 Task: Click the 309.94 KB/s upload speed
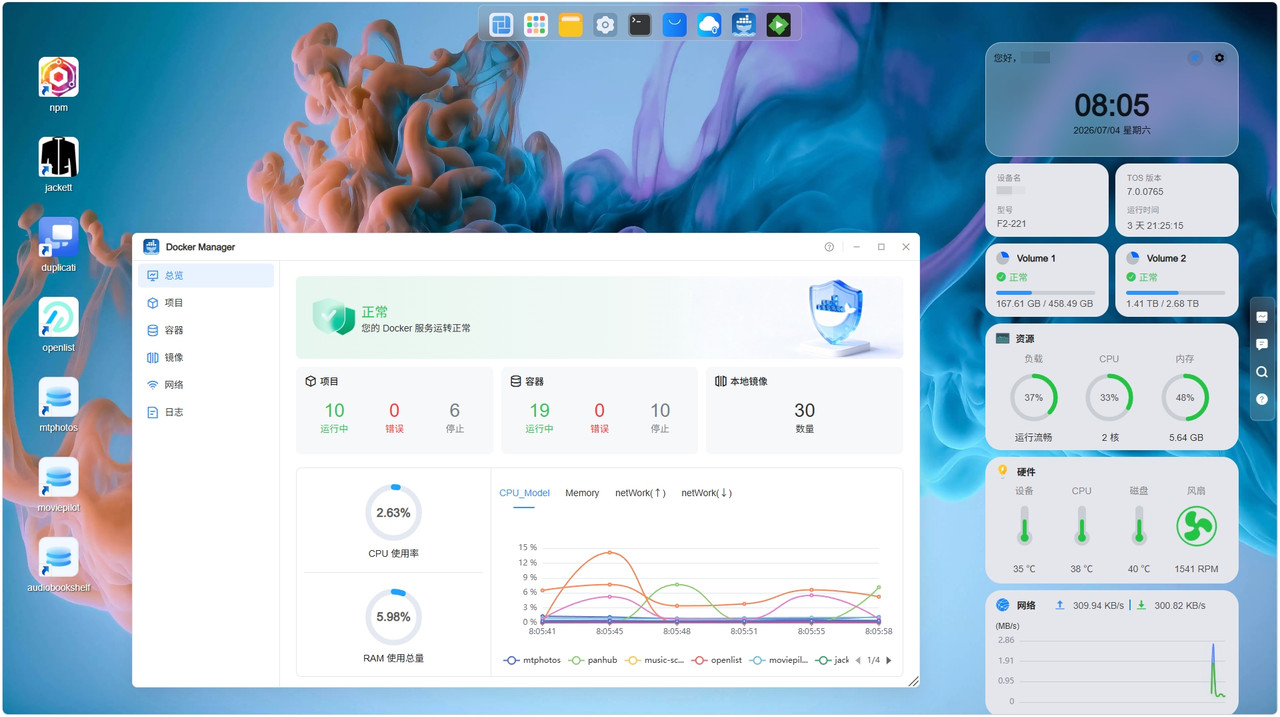[x=1099, y=605]
